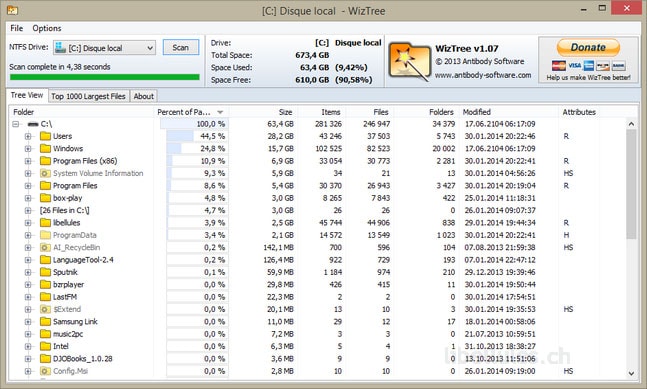Expand the Program Files node
647x389 pixels.
[28, 186]
